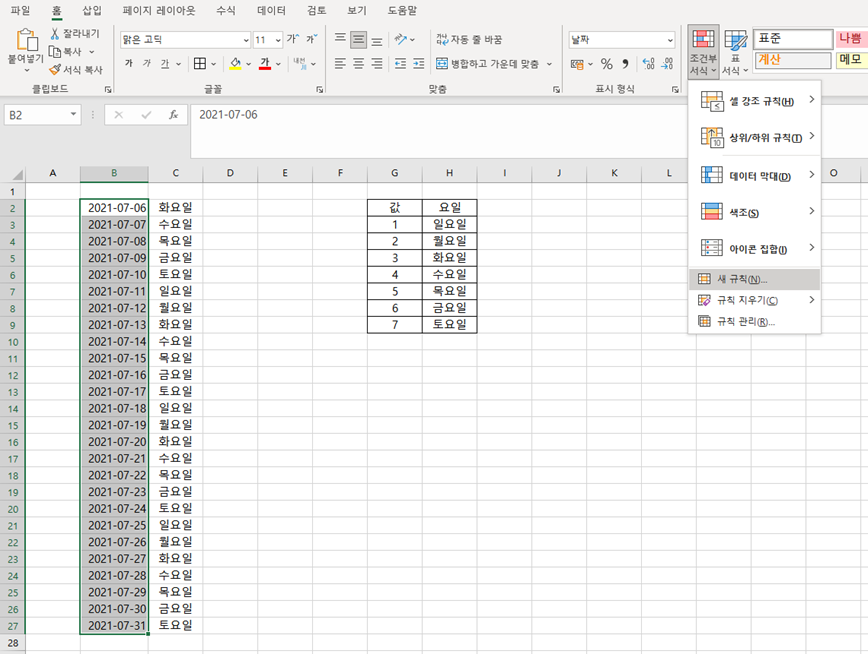Image resolution: width=868 pixels, height=654 pixels.
Task: Open the Icon Sets (아이콘 집합) submenu
Action: (755, 249)
